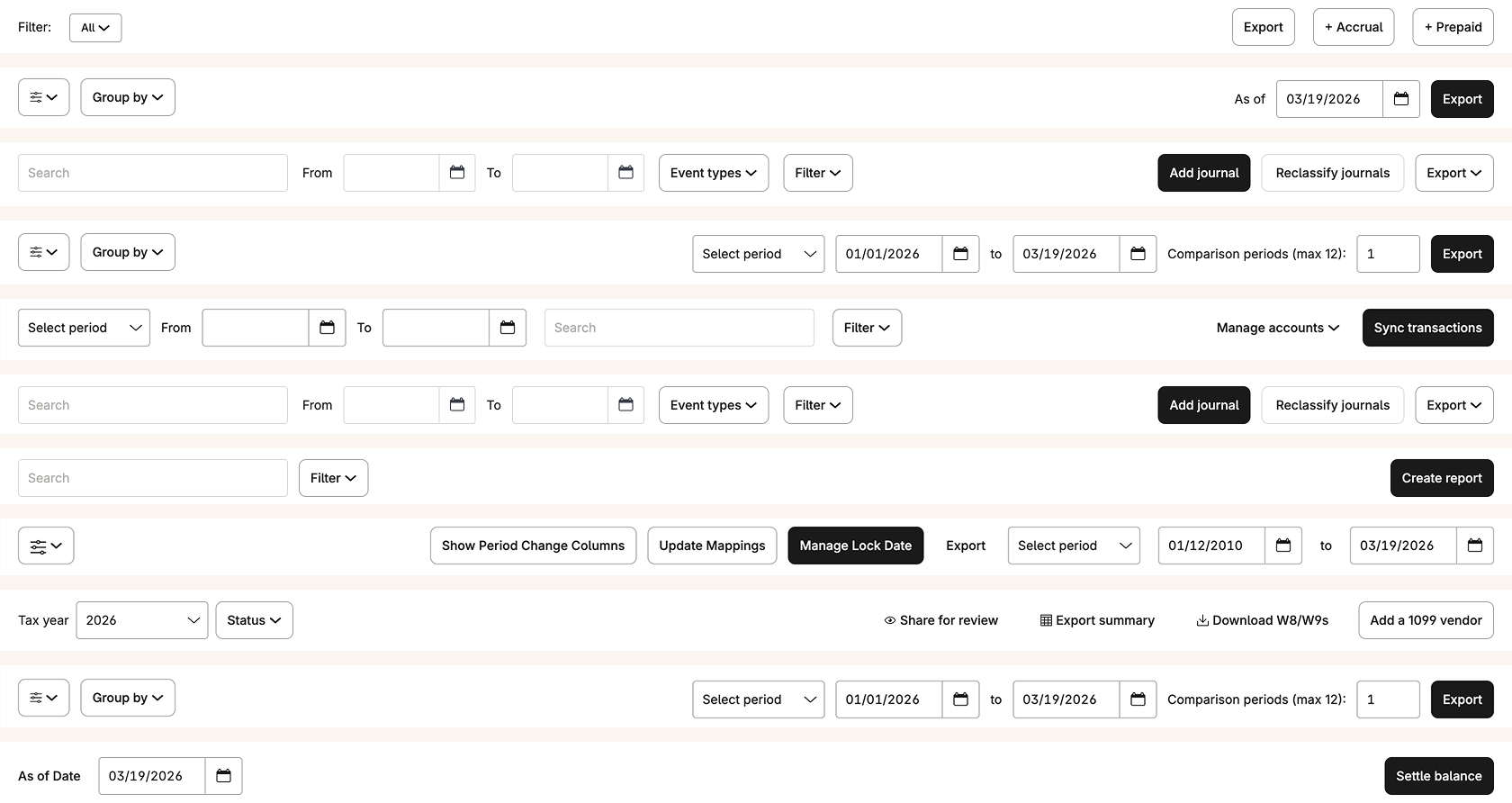Click Sync transactions

coord(1427,328)
